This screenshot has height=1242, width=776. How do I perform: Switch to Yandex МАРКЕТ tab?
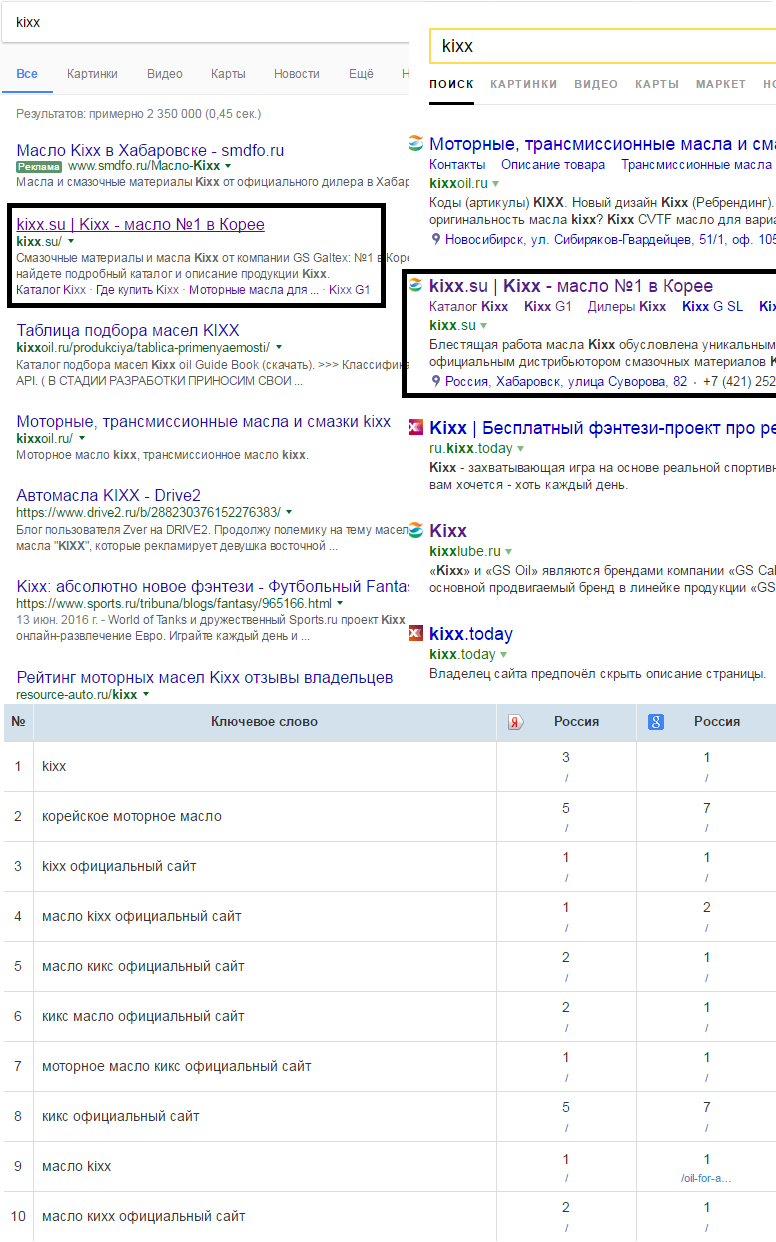point(721,84)
